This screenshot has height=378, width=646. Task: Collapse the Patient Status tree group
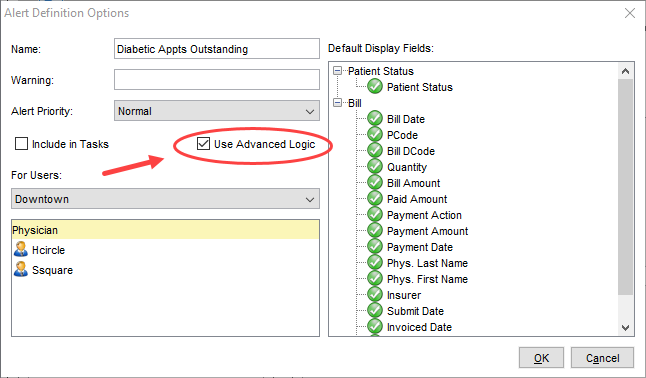click(x=337, y=71)
